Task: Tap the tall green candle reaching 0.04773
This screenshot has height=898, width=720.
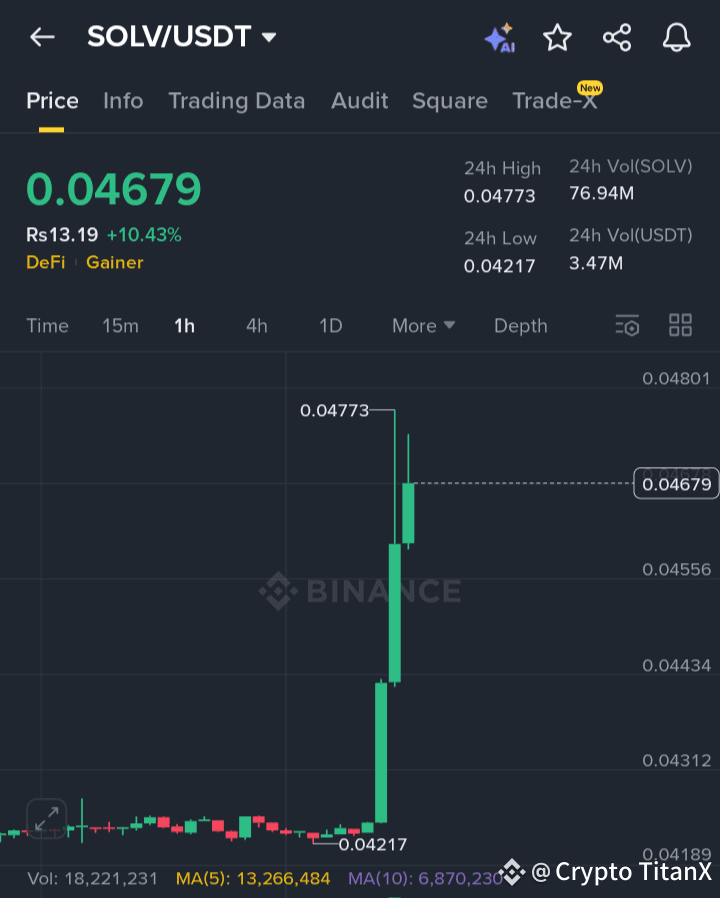Action: pyautogui.click(x=395, y=613)
